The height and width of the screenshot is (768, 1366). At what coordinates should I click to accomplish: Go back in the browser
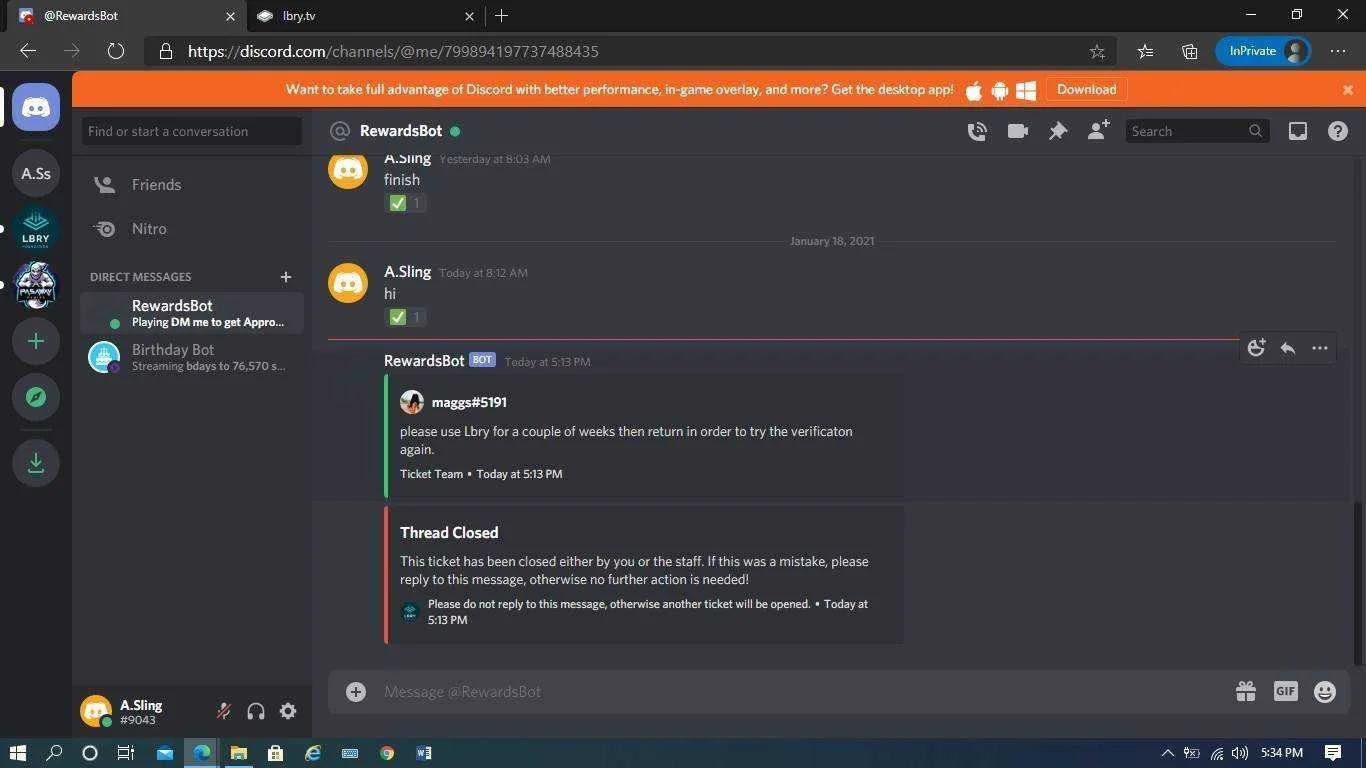coord(28,51)
